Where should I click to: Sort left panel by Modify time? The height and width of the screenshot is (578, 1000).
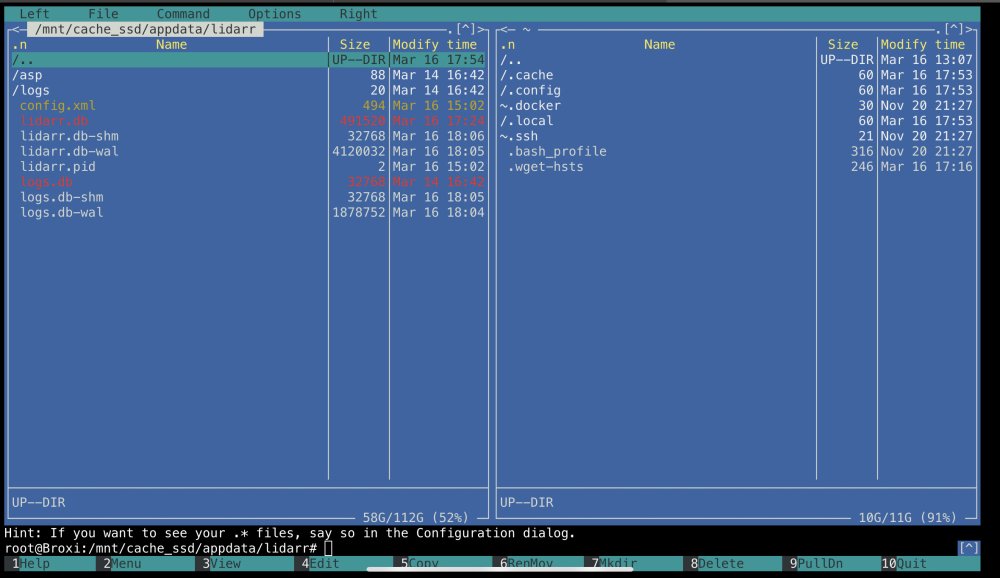pyautogui.click(x=434, y=45)
